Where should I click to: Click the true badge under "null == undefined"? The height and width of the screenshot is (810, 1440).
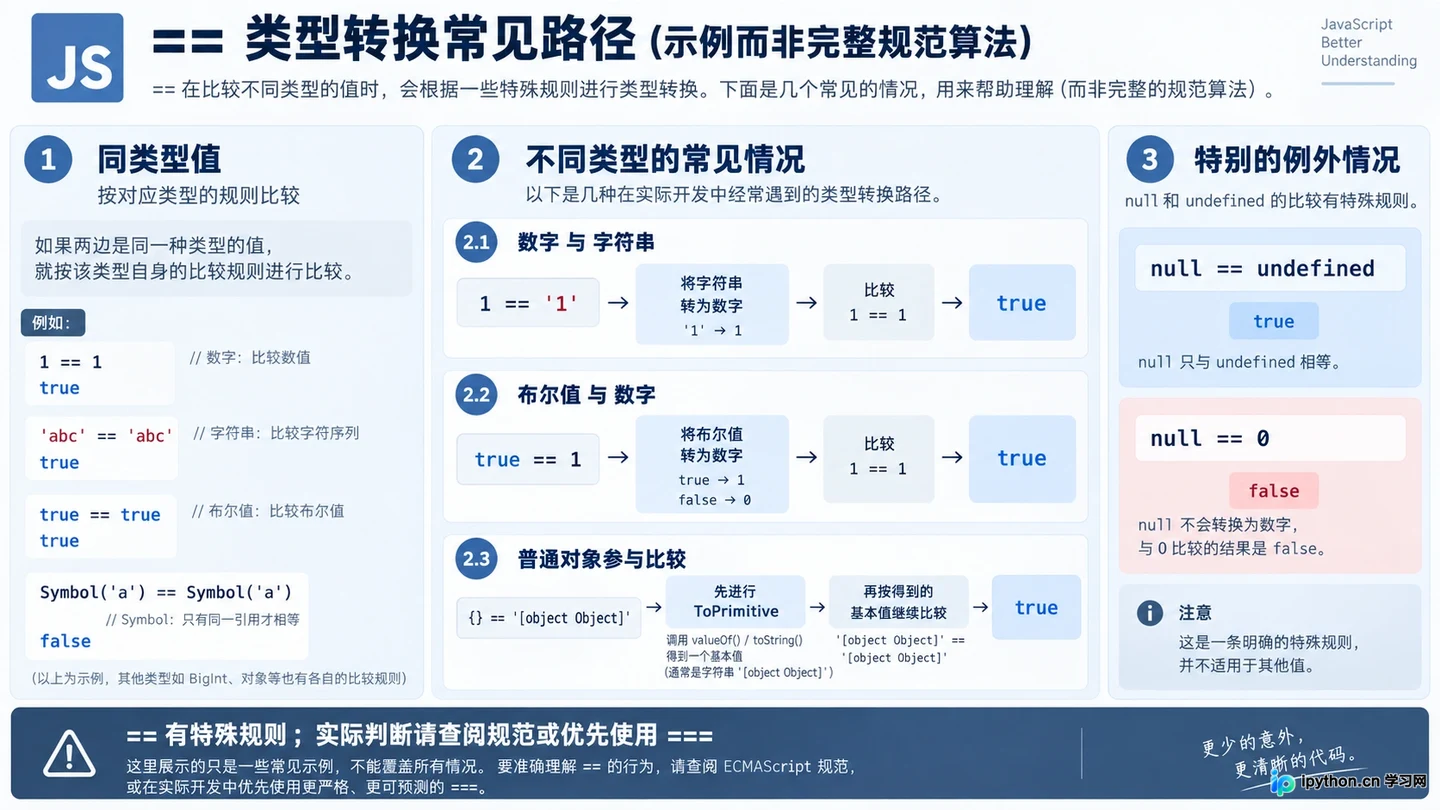coord(1273,321)
